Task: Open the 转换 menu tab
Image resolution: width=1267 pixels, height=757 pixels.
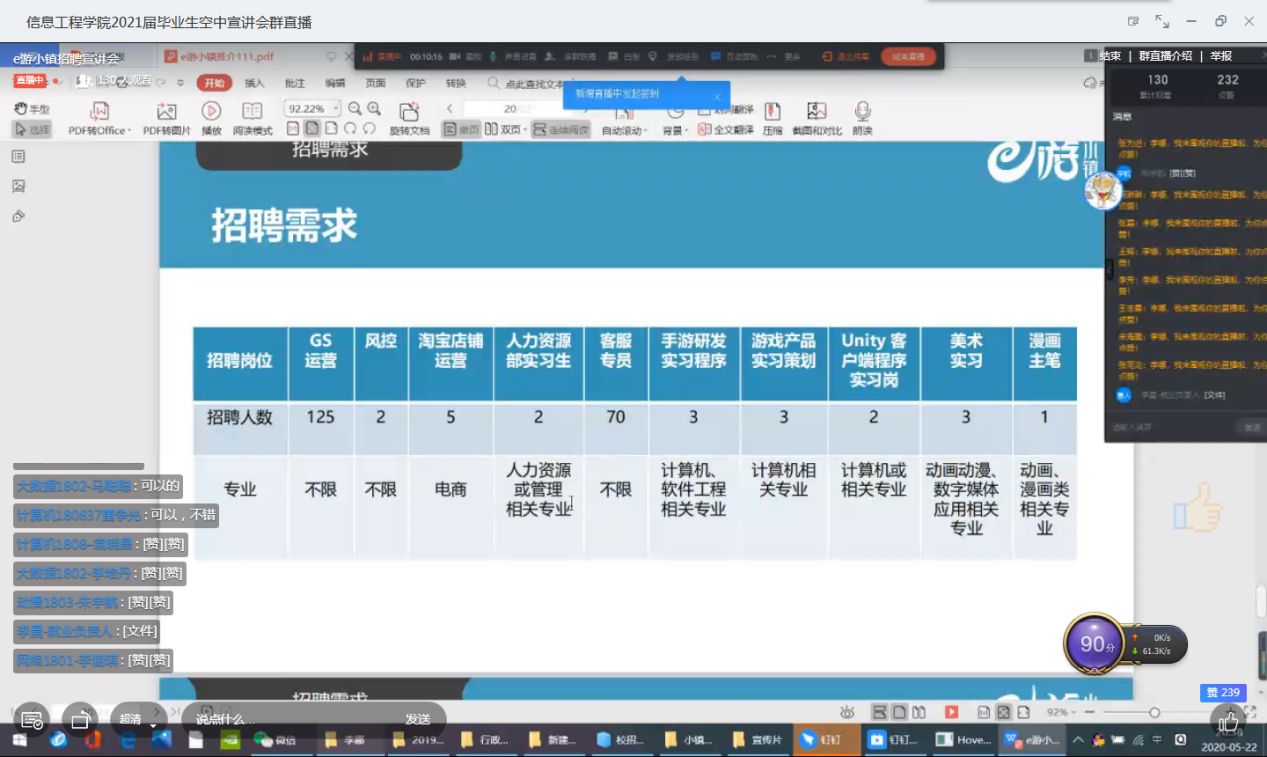Action: 456,83
